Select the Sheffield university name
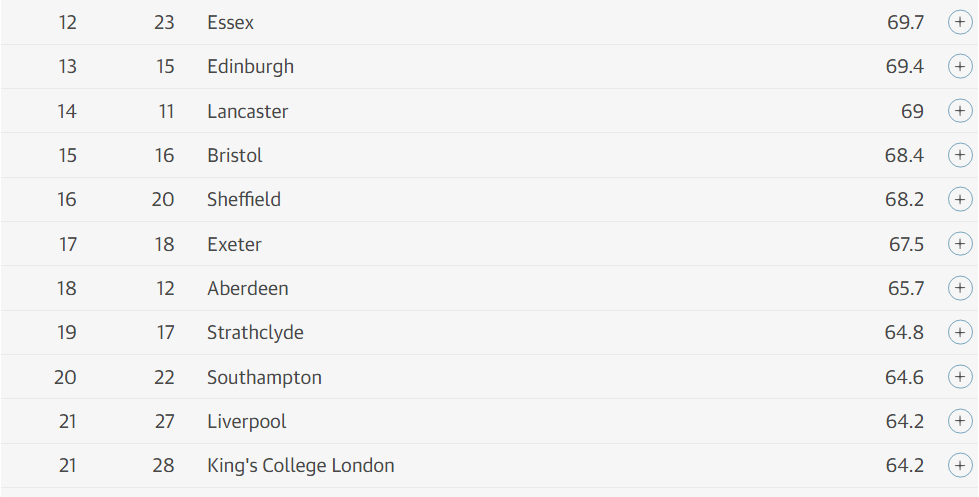This screenshot has width=979, height=497. pos(244,200)
